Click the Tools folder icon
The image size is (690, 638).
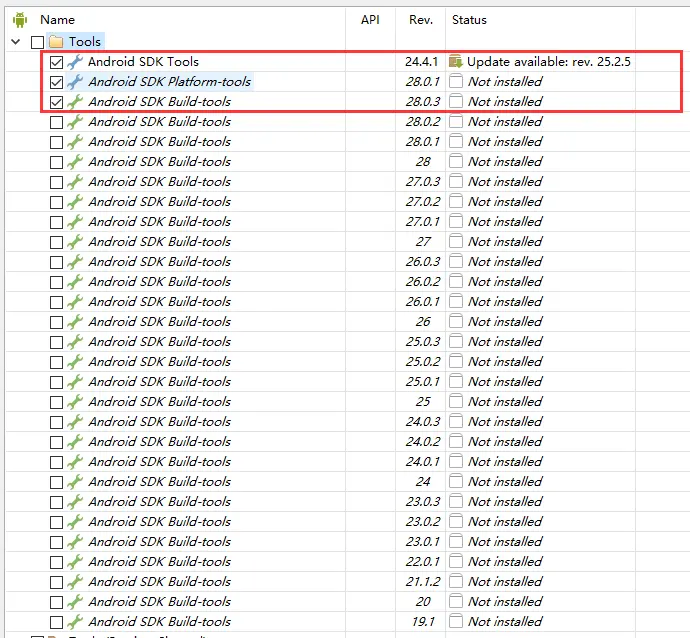pyautogui.click(x=56, y=41)
